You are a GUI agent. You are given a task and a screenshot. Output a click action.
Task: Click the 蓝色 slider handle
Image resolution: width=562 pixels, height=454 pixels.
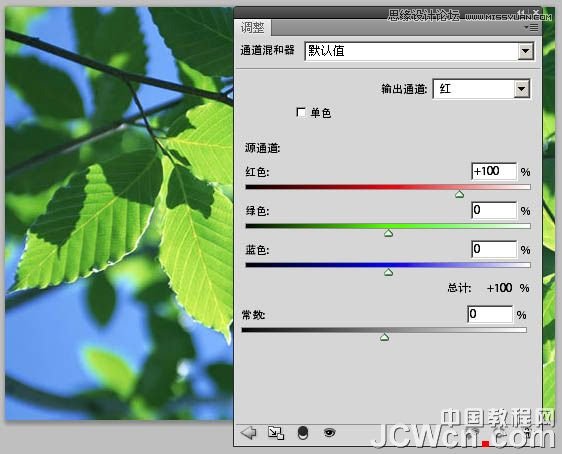[389, 272]
